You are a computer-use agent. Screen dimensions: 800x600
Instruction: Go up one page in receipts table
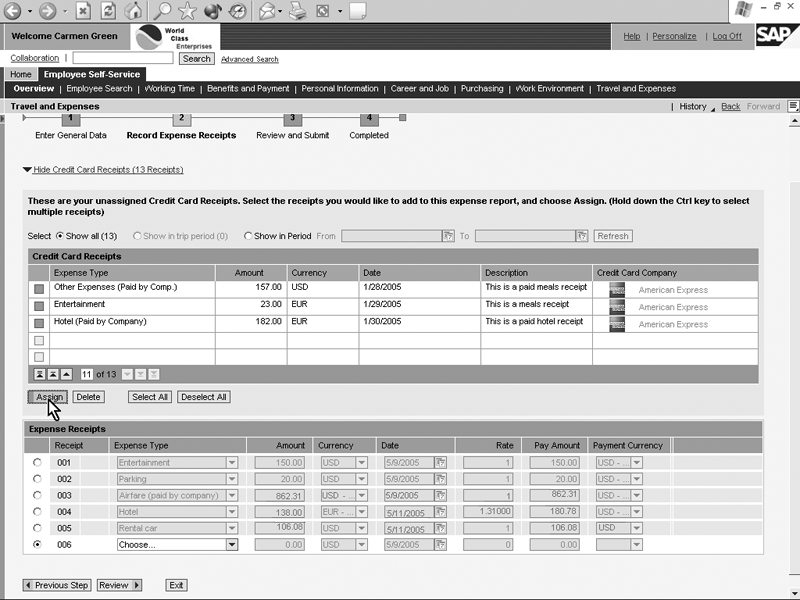(53, 374)
